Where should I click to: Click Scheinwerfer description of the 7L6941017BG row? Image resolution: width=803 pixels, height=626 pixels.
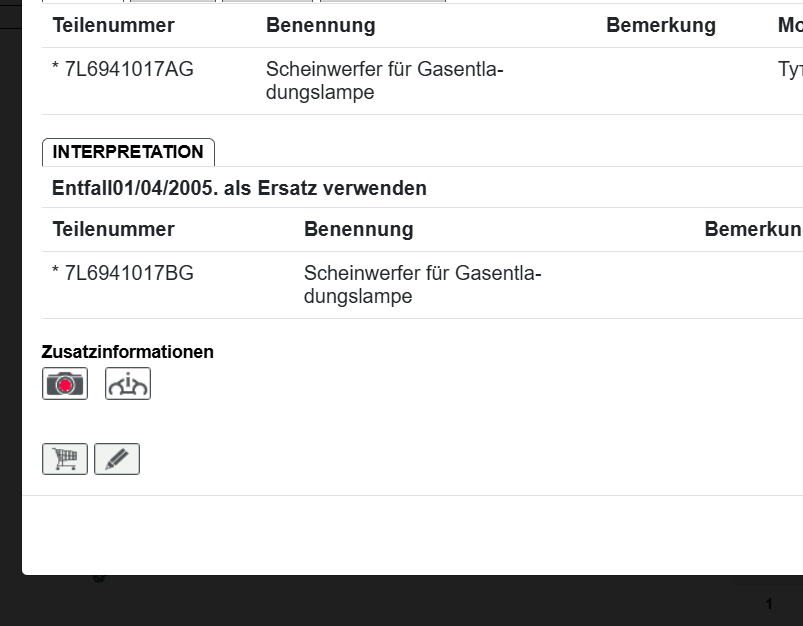pyautogui.click(x=422, y=284)
